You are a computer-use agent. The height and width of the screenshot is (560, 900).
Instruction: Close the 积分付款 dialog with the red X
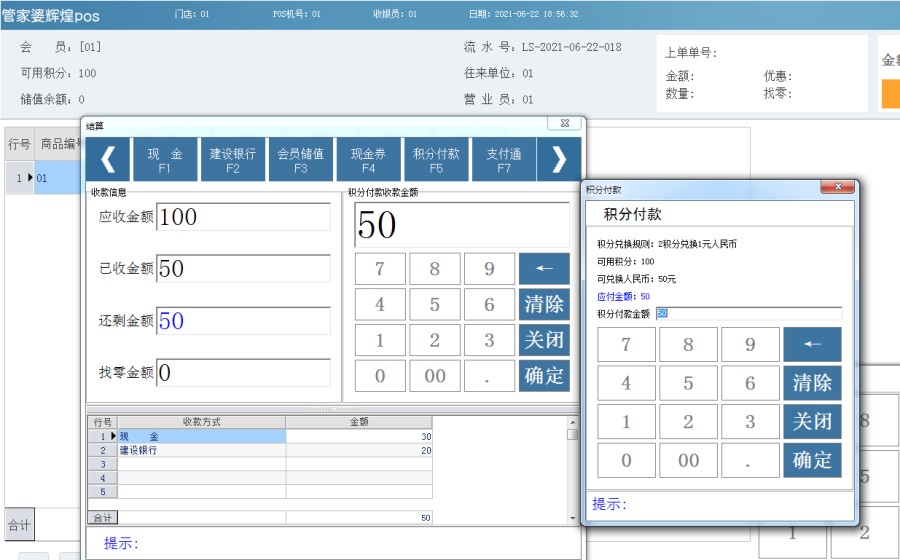click(836, 187)
